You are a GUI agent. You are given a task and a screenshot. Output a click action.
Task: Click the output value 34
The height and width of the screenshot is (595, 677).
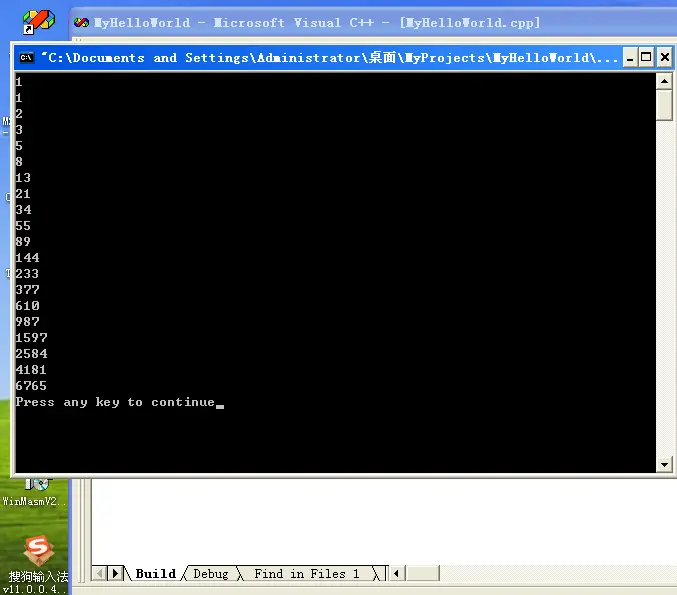[23, 210]
